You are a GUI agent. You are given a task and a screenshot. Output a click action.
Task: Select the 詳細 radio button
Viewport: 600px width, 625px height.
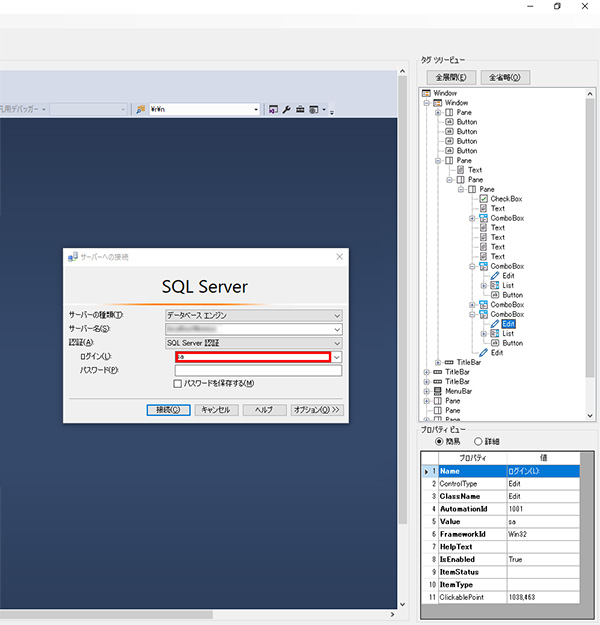478,441
